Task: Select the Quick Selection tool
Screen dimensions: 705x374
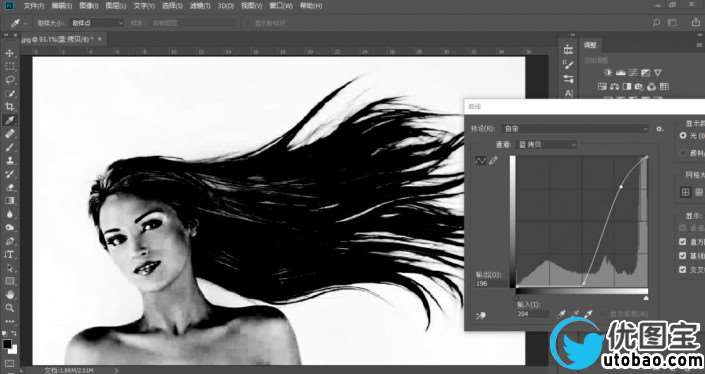Action: point(9,94)
